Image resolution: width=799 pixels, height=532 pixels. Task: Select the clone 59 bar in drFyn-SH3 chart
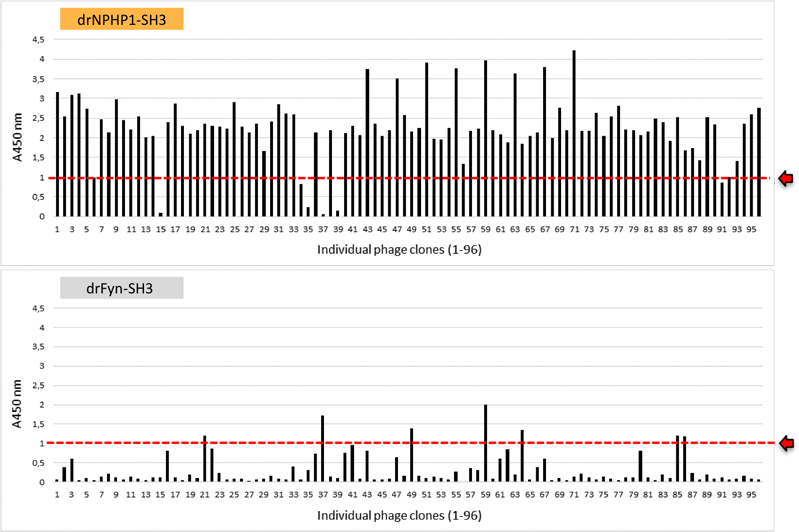(x=486, y=443)
